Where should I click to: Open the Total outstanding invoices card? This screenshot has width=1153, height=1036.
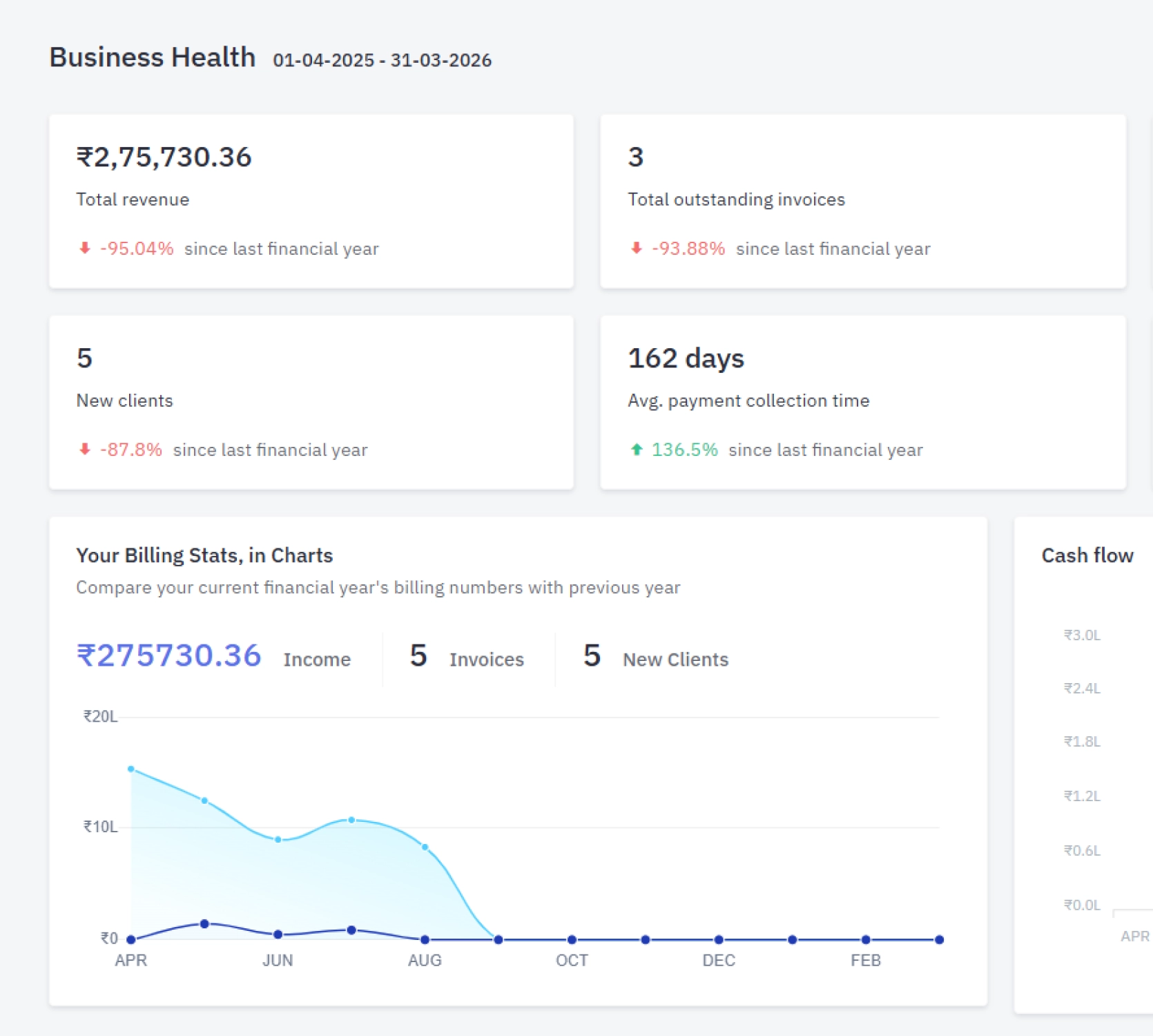point(863,200)
